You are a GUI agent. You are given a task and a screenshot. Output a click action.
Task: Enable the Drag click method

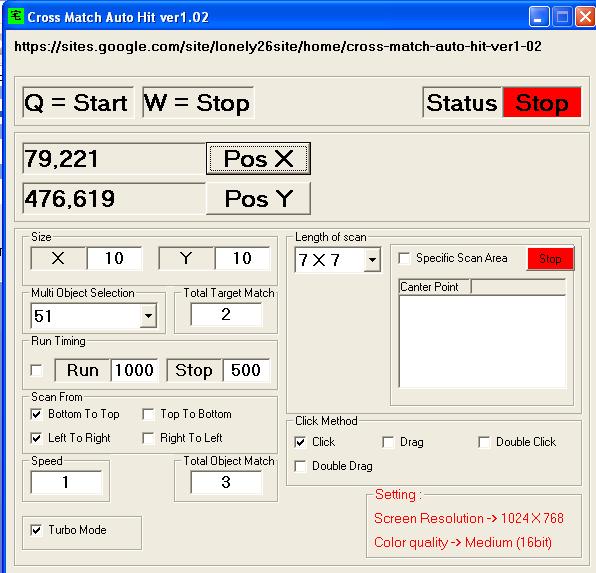[388, 442]
